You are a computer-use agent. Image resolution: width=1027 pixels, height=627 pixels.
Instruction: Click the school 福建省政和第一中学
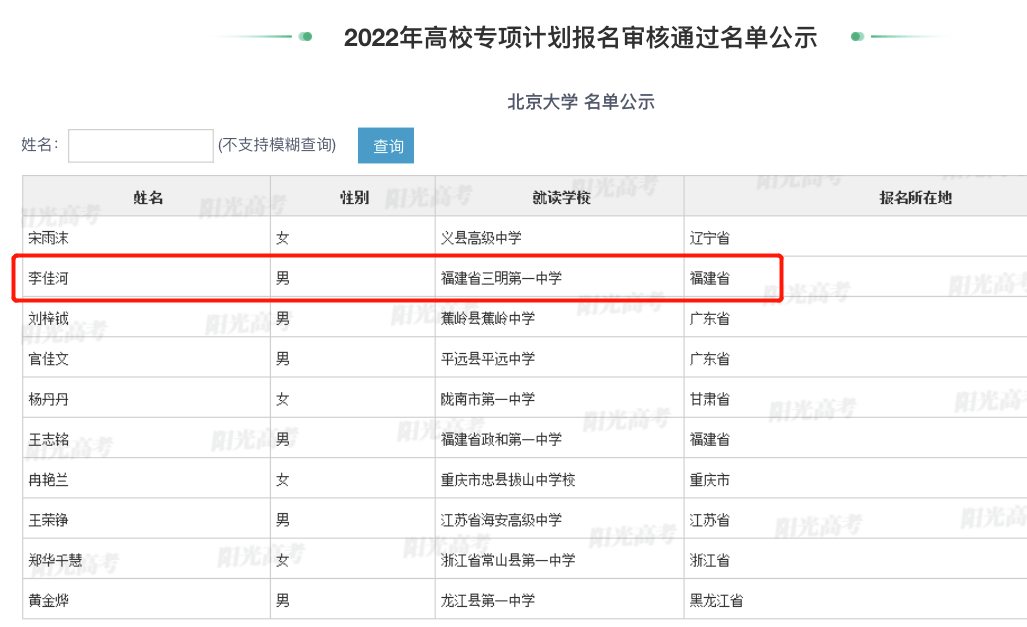coord(501,440)
